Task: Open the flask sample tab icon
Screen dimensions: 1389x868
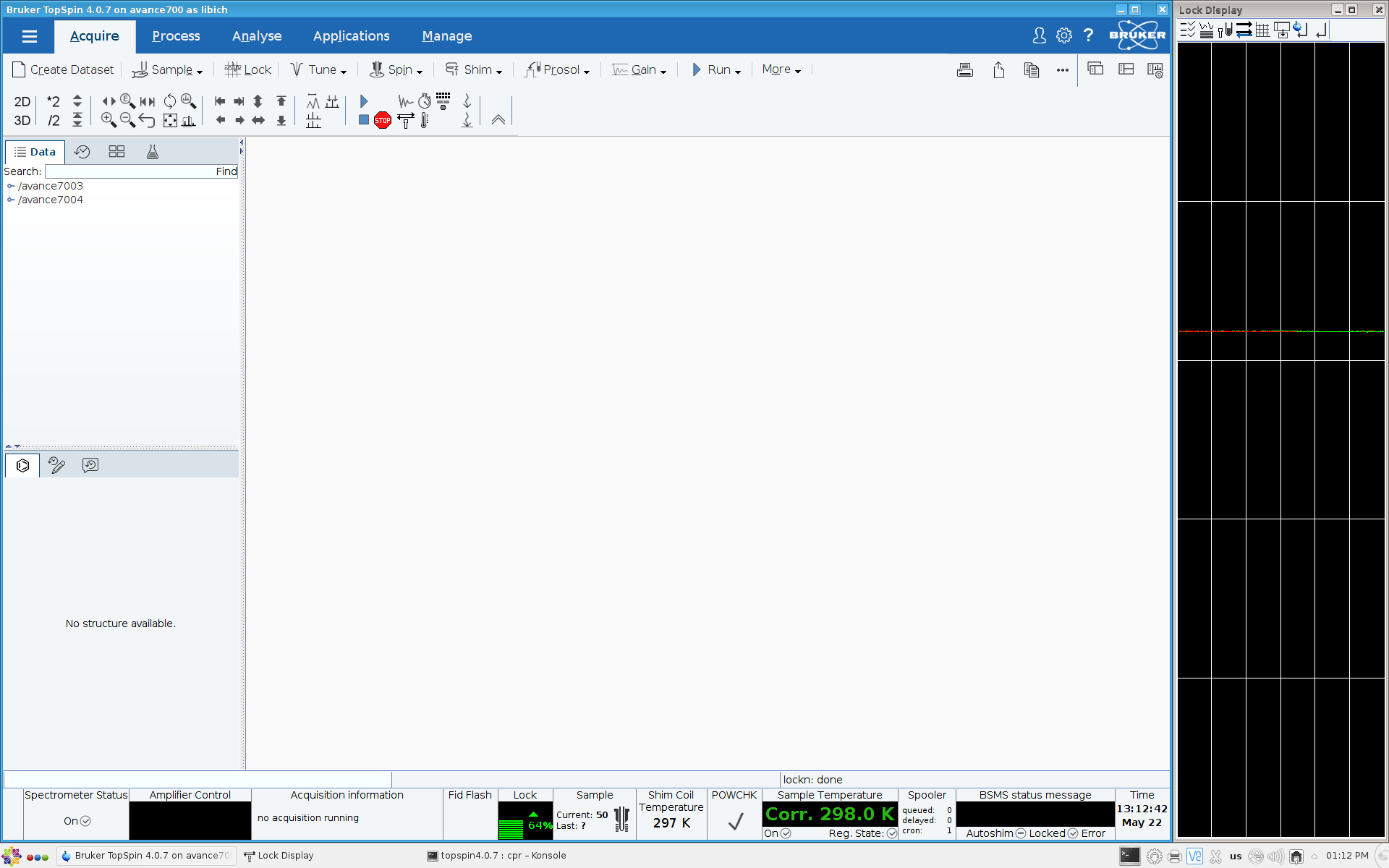Action: [x=152, y=152]
